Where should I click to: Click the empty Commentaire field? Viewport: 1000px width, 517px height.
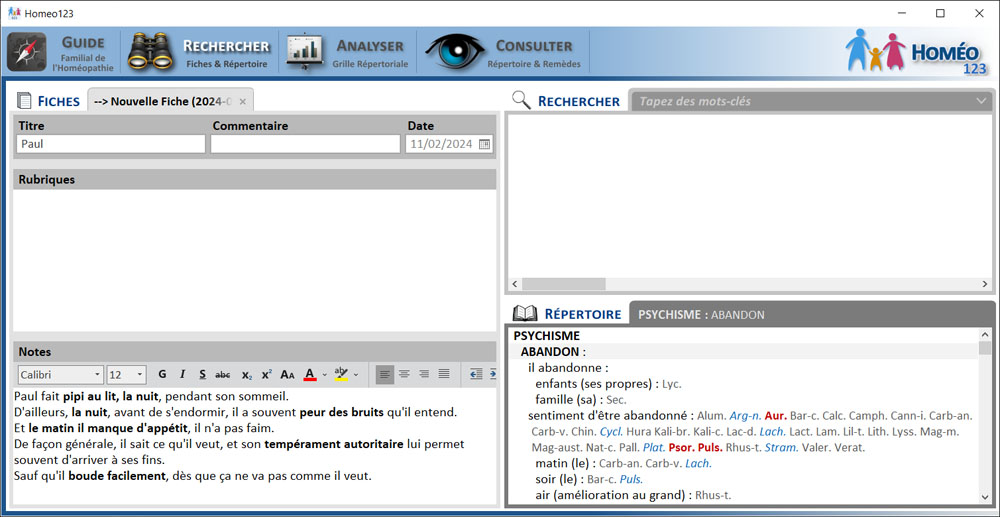tap(305, 144)
